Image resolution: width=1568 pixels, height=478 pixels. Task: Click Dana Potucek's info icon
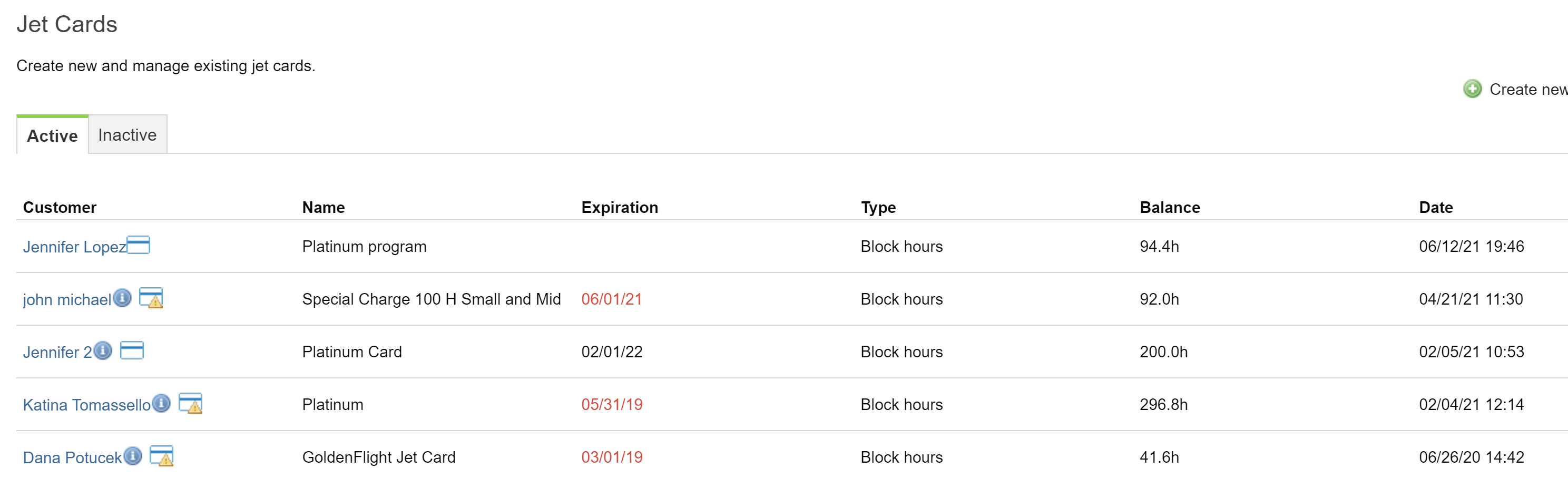point(133,456)
